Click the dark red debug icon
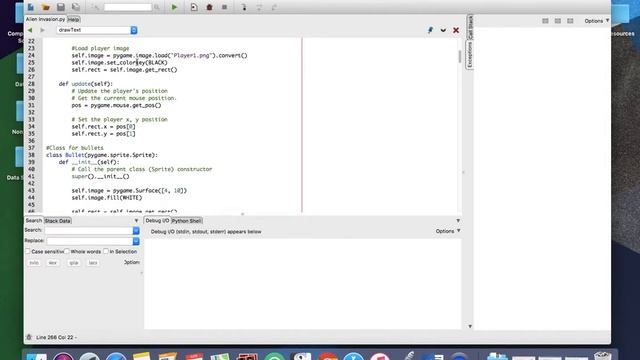The width and height of the screenshot is (640, 360). click(209, 7)
